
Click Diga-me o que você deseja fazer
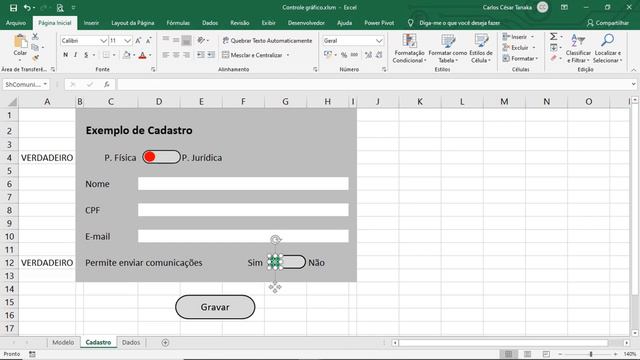tap(459, 23)
